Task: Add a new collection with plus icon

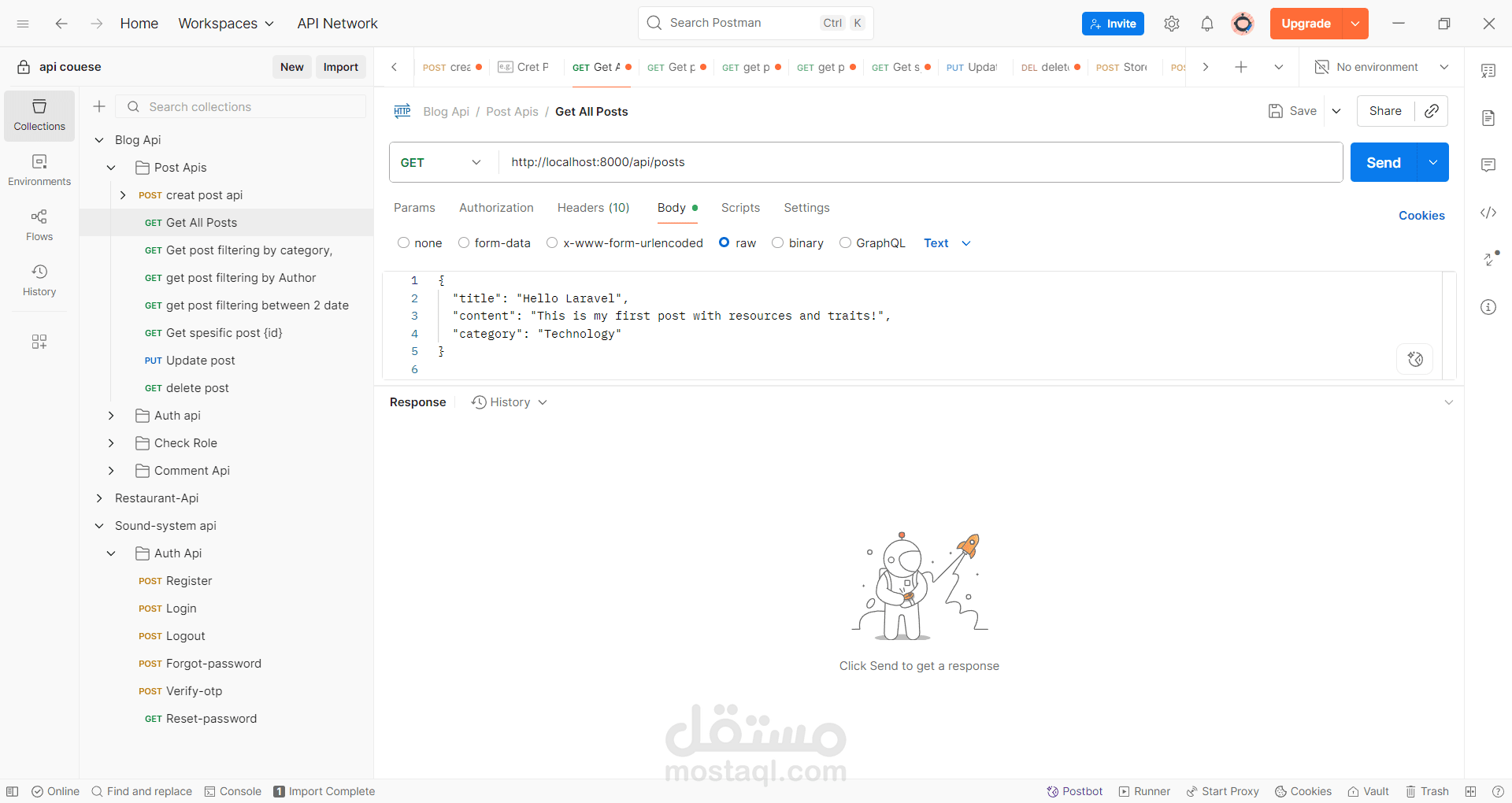Action: 99,106
